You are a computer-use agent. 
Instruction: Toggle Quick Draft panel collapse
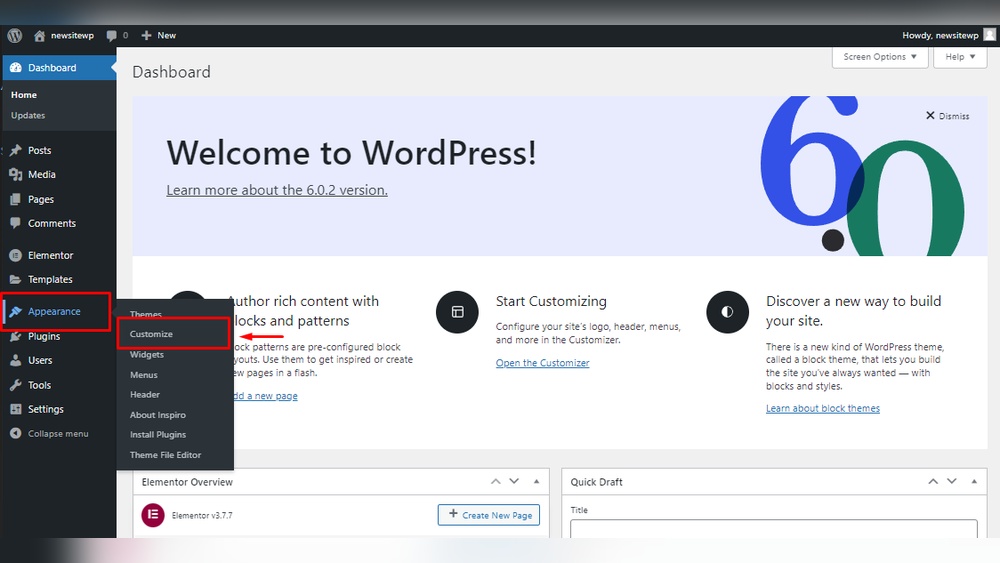(974, 482)
